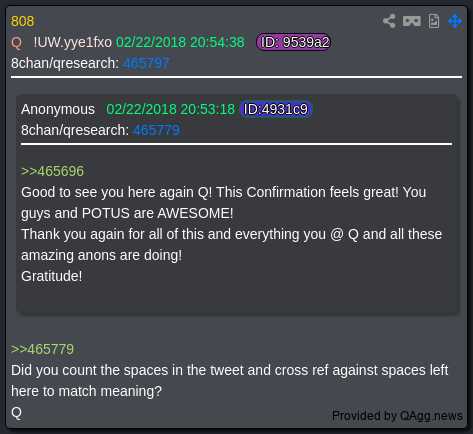Select the blue ID:4931c9 badge

pyautogui.click(x=276, y=109)
